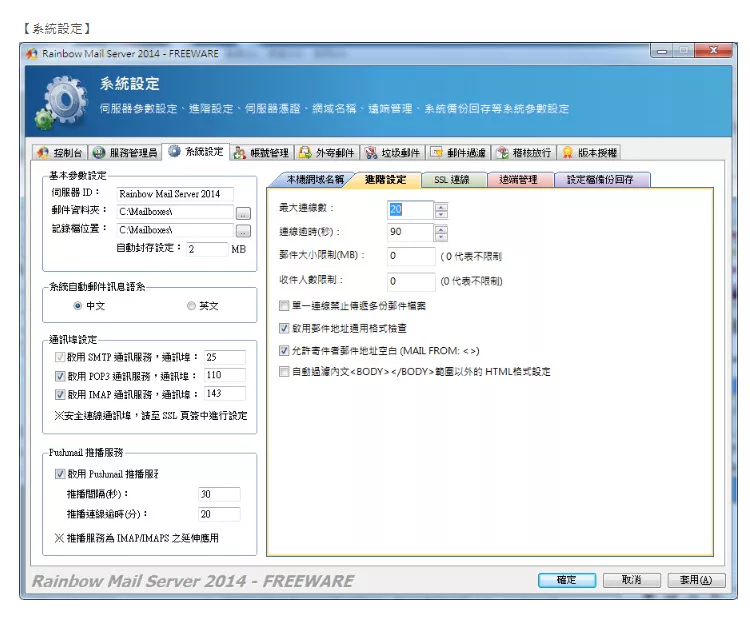Disable the POP3 通訊服務 checkbox
750x617 pixels.
pyautogui.click(x=60, y=376)
